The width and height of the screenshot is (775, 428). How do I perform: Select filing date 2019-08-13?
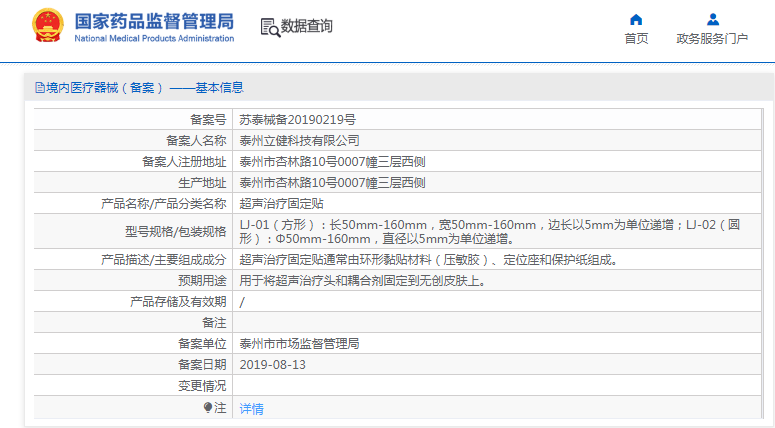(273, 365)
